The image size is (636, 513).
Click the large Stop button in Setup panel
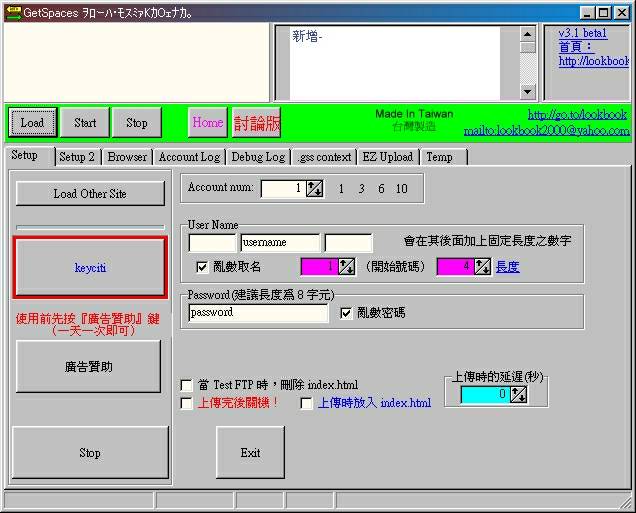tap(90, 453)
